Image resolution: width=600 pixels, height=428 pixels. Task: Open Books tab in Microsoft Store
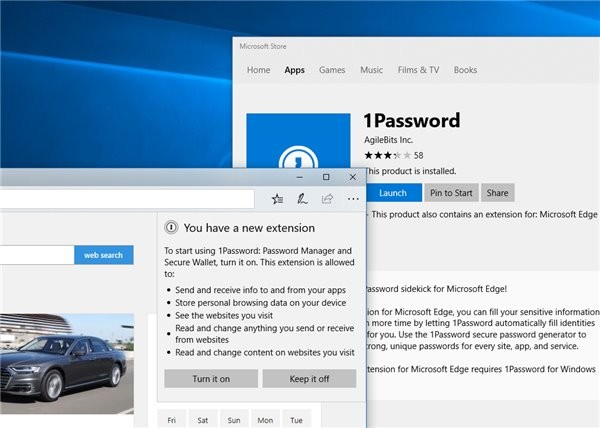coord(465,70)
